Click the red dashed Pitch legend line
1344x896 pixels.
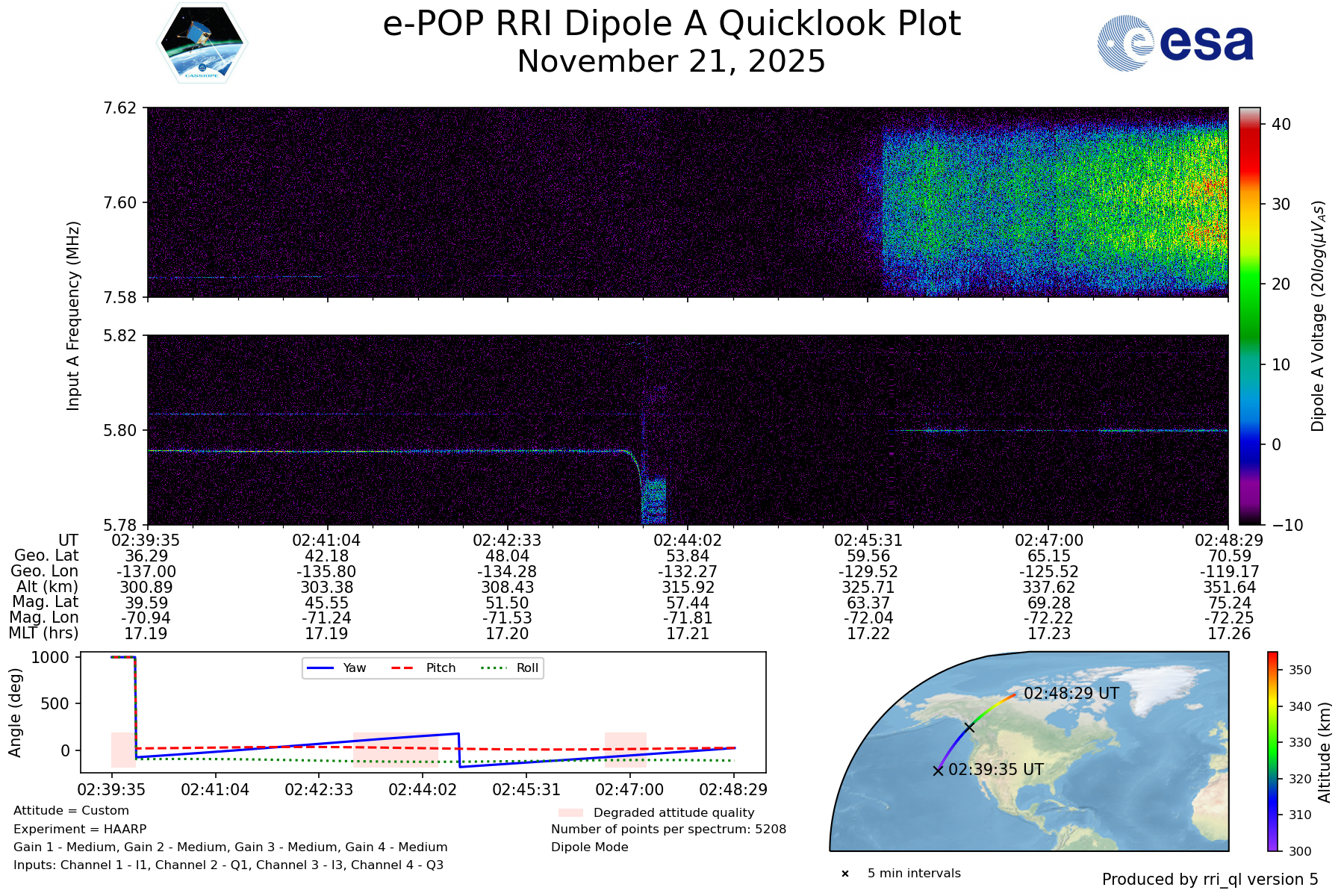tap(403, 668)
